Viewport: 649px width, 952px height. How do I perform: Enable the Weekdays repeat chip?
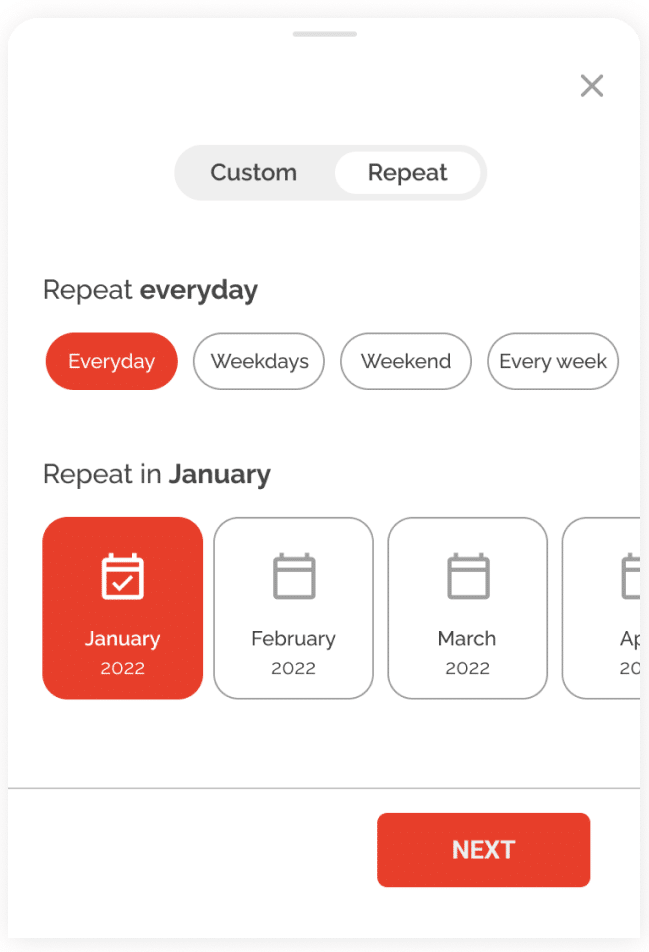(259, 361)
